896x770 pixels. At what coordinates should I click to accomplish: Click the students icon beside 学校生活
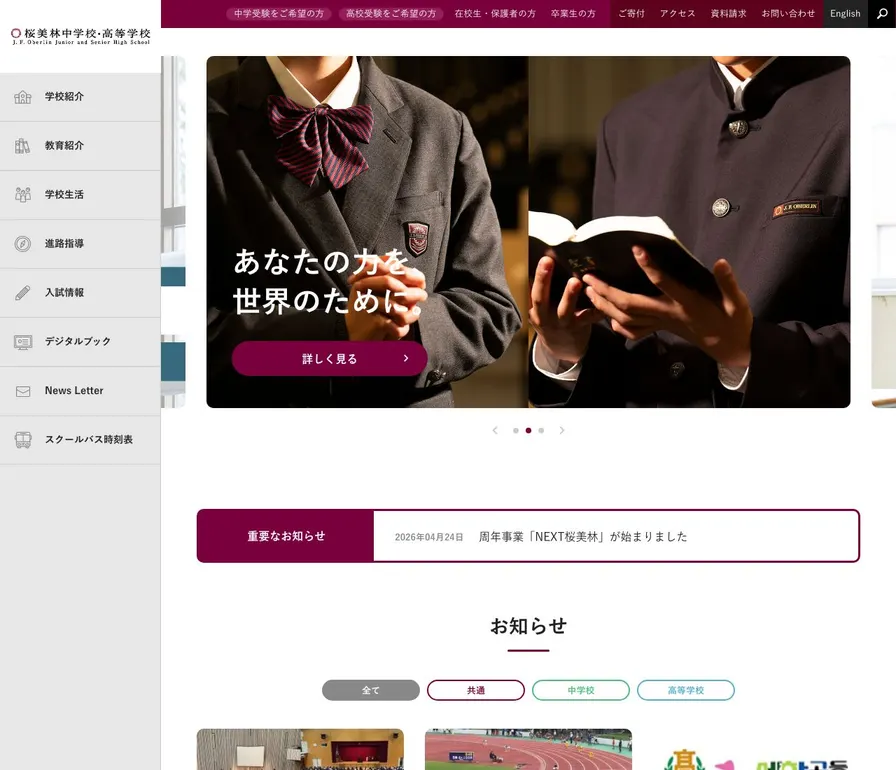[23, 195]
